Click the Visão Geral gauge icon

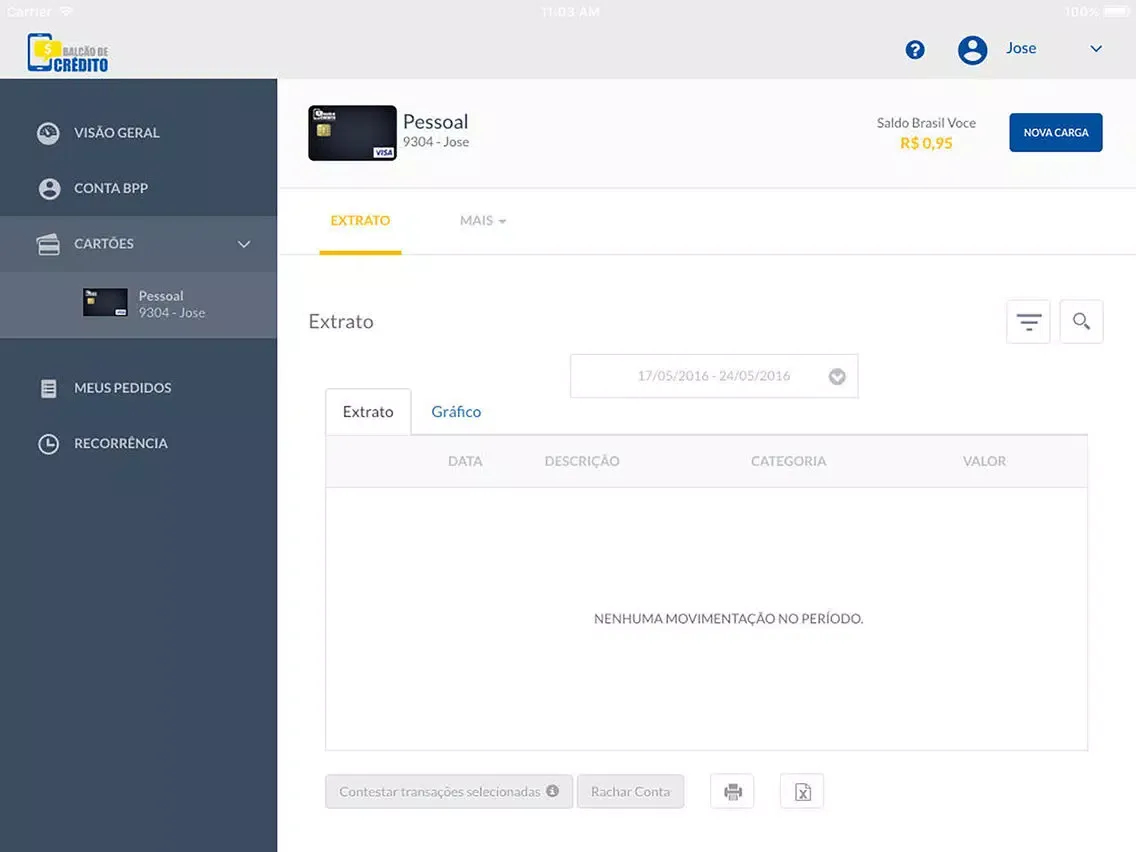click(x=49, y=133)
